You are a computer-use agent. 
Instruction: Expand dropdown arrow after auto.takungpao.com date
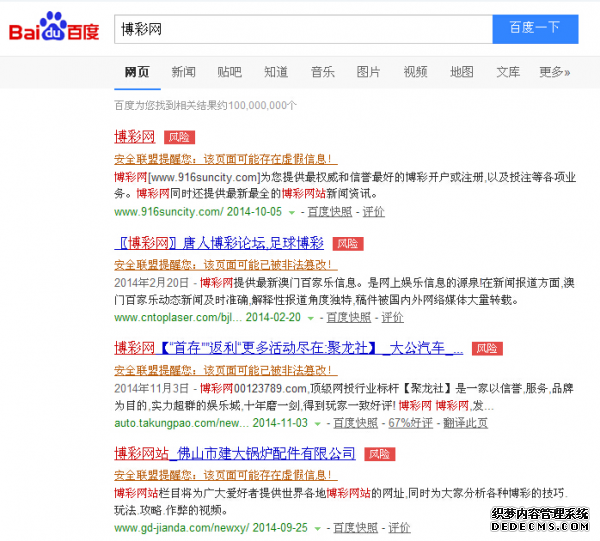tap(318, 424)
